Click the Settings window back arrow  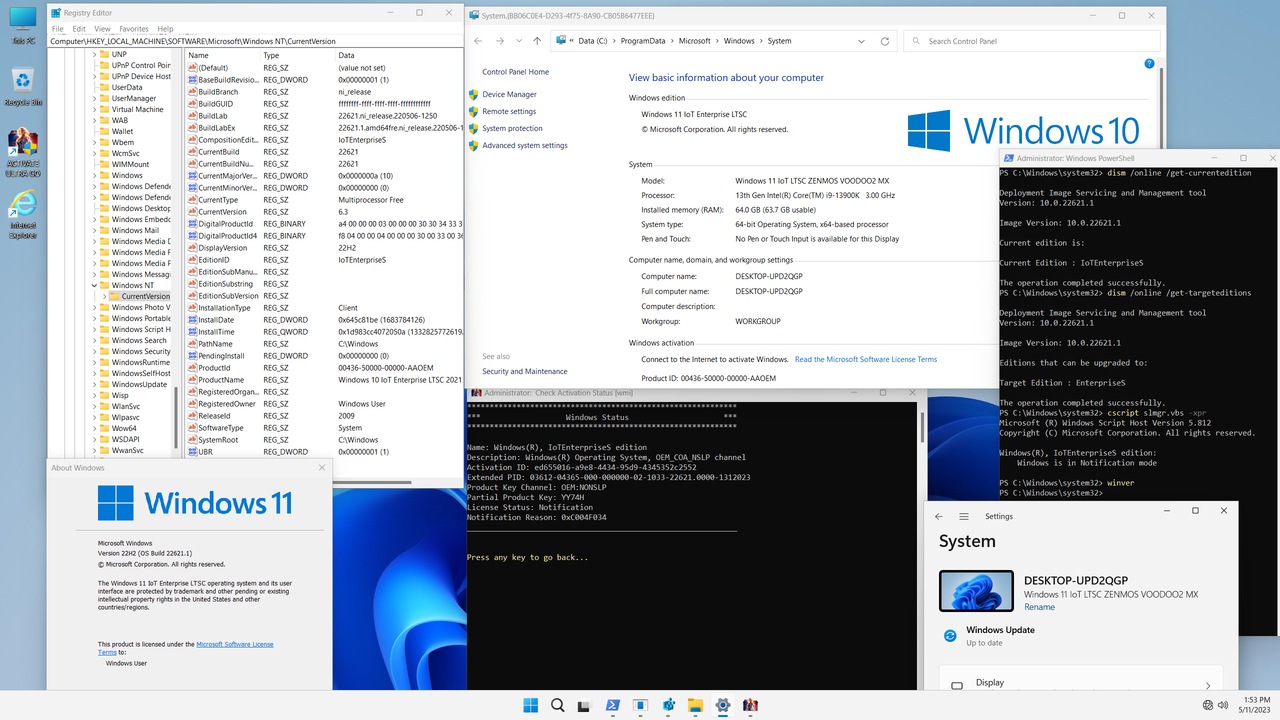938,517
